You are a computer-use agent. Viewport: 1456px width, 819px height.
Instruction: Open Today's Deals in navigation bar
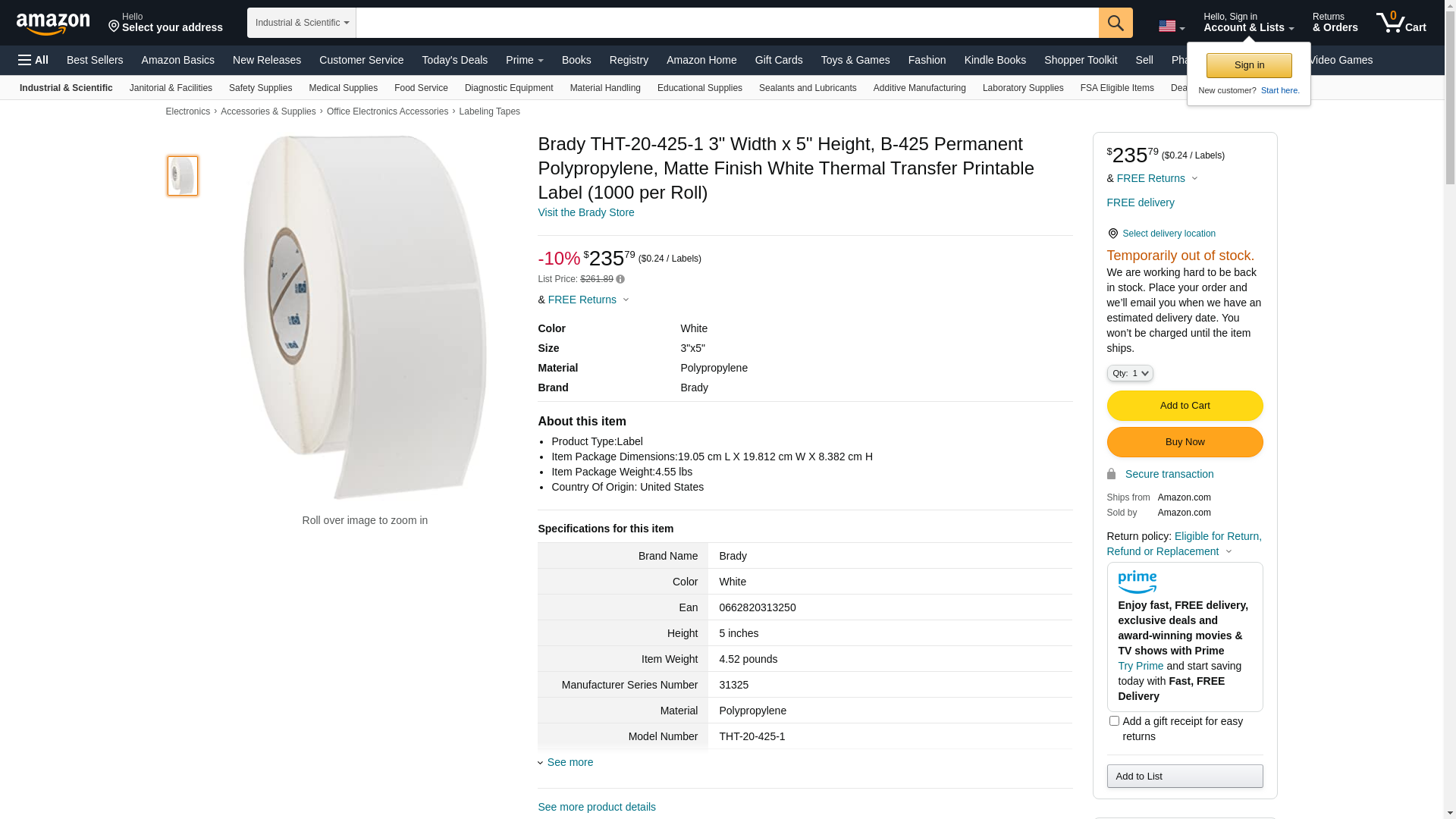[x=454, y=60]
